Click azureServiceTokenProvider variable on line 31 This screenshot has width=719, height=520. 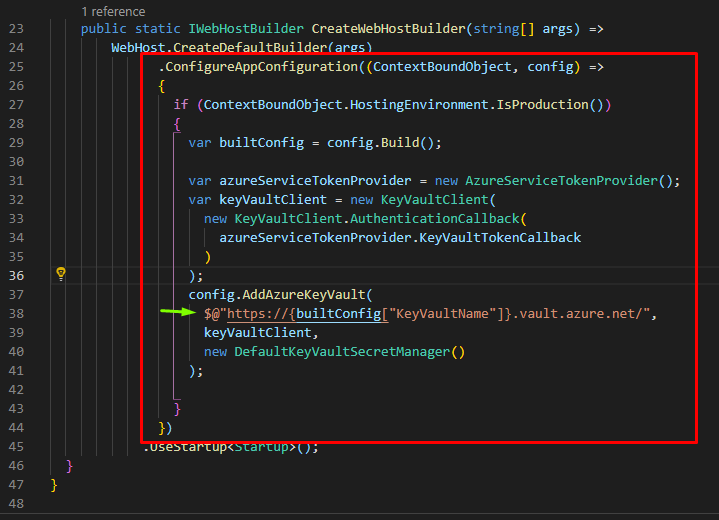(315, 181)
